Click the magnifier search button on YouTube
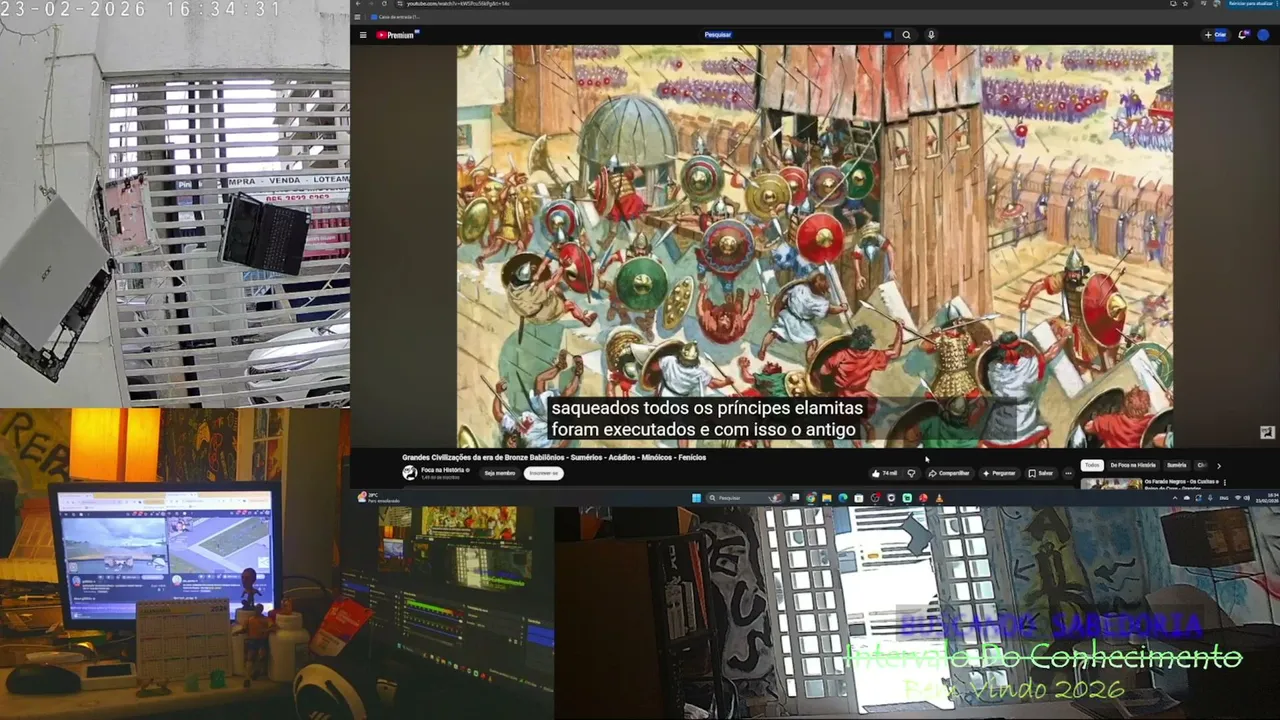 (907, 35)
